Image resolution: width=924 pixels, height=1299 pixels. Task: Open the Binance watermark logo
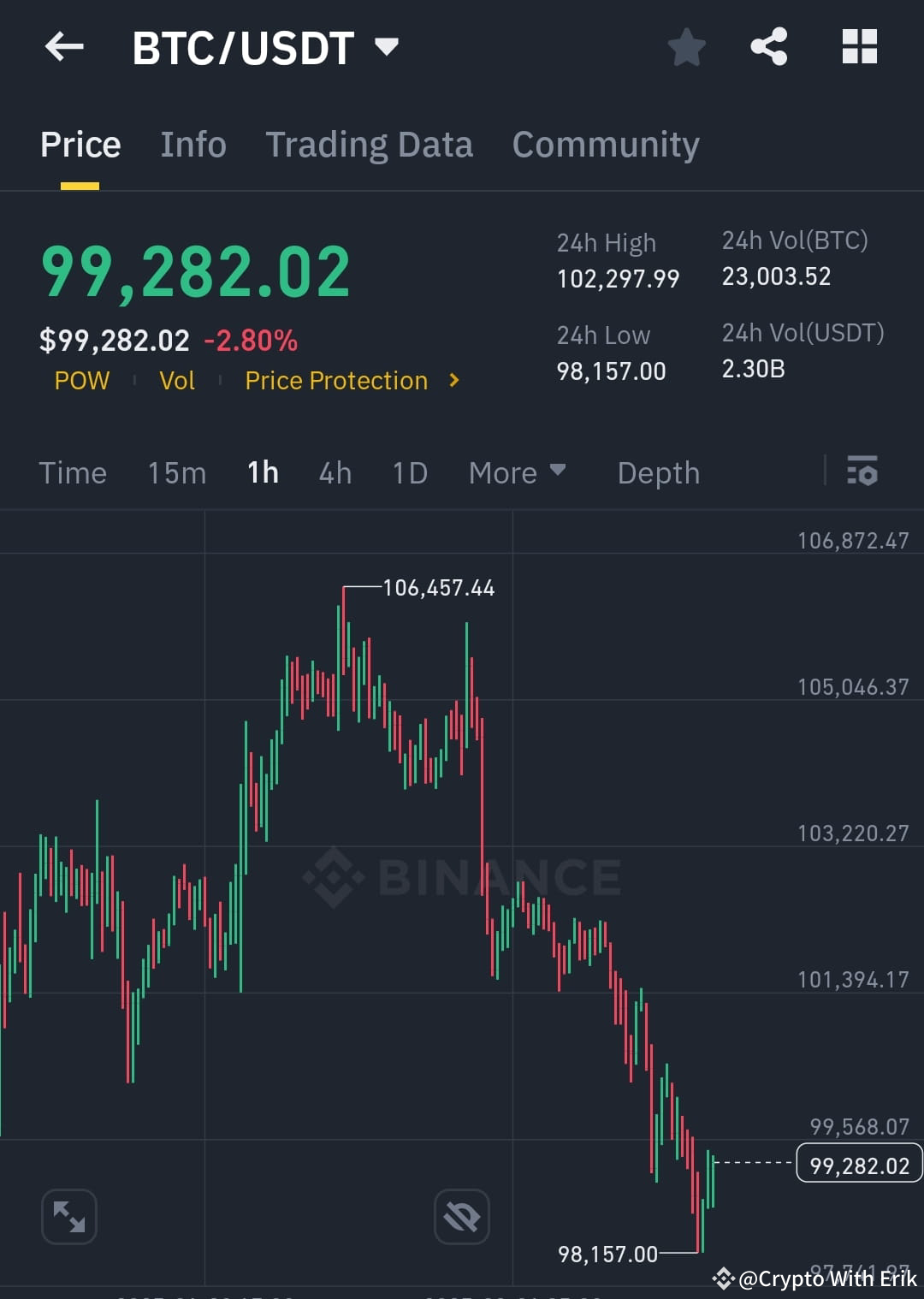pyautogui.click(x=462, y=876)
